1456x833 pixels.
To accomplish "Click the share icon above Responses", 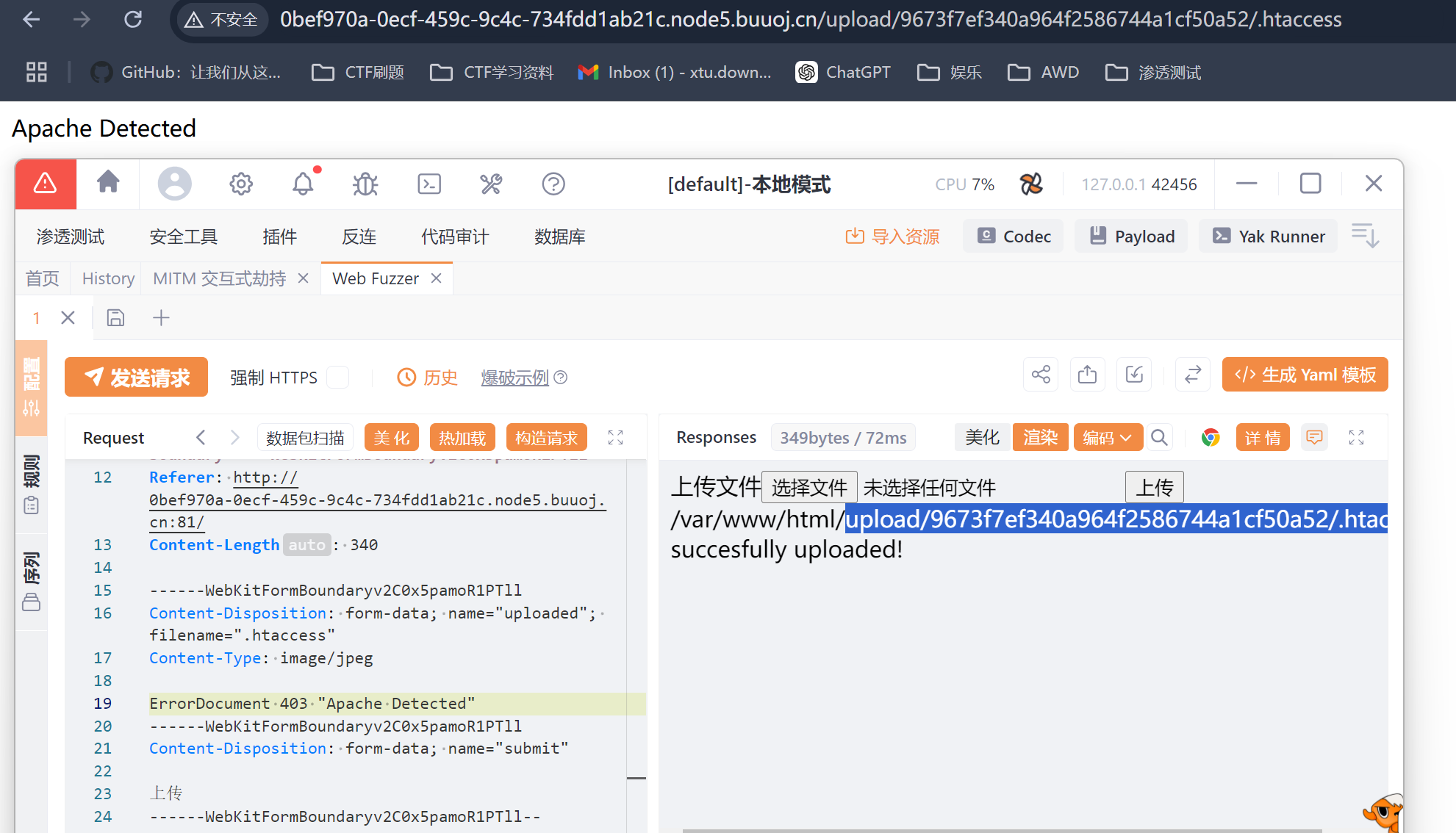I will pos(1040,375).
